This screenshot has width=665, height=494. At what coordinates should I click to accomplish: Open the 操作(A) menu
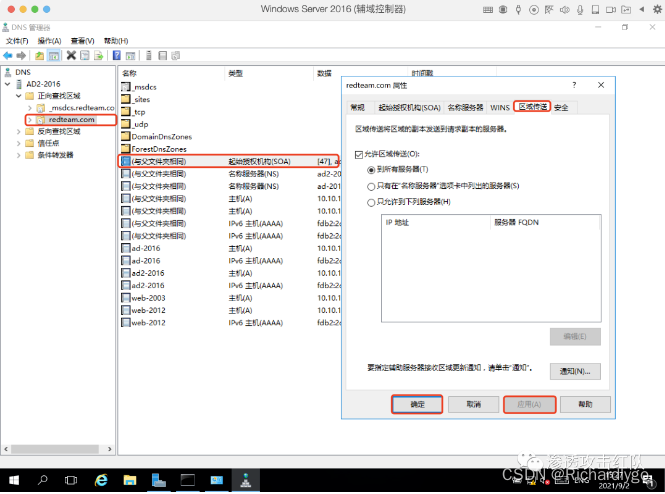pyautogui.click(x=50, y=41)
